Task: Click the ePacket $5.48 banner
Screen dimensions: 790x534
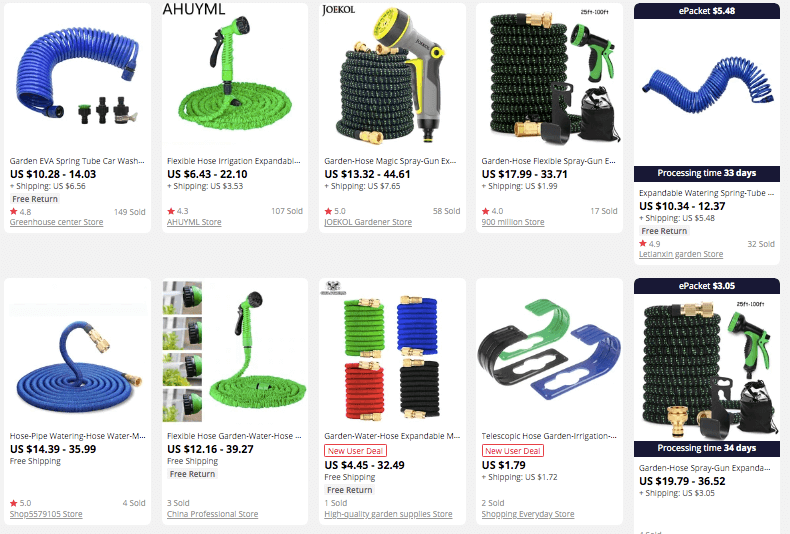Action: tap(706, 11)
